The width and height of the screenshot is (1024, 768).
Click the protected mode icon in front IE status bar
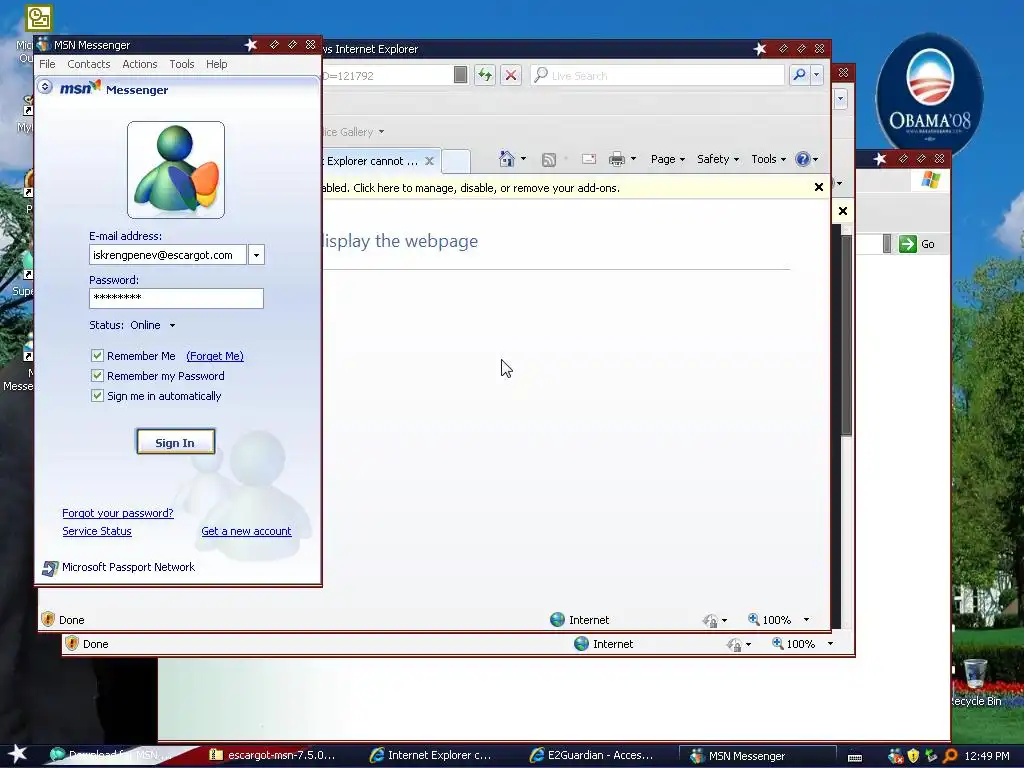click(710, 620)
